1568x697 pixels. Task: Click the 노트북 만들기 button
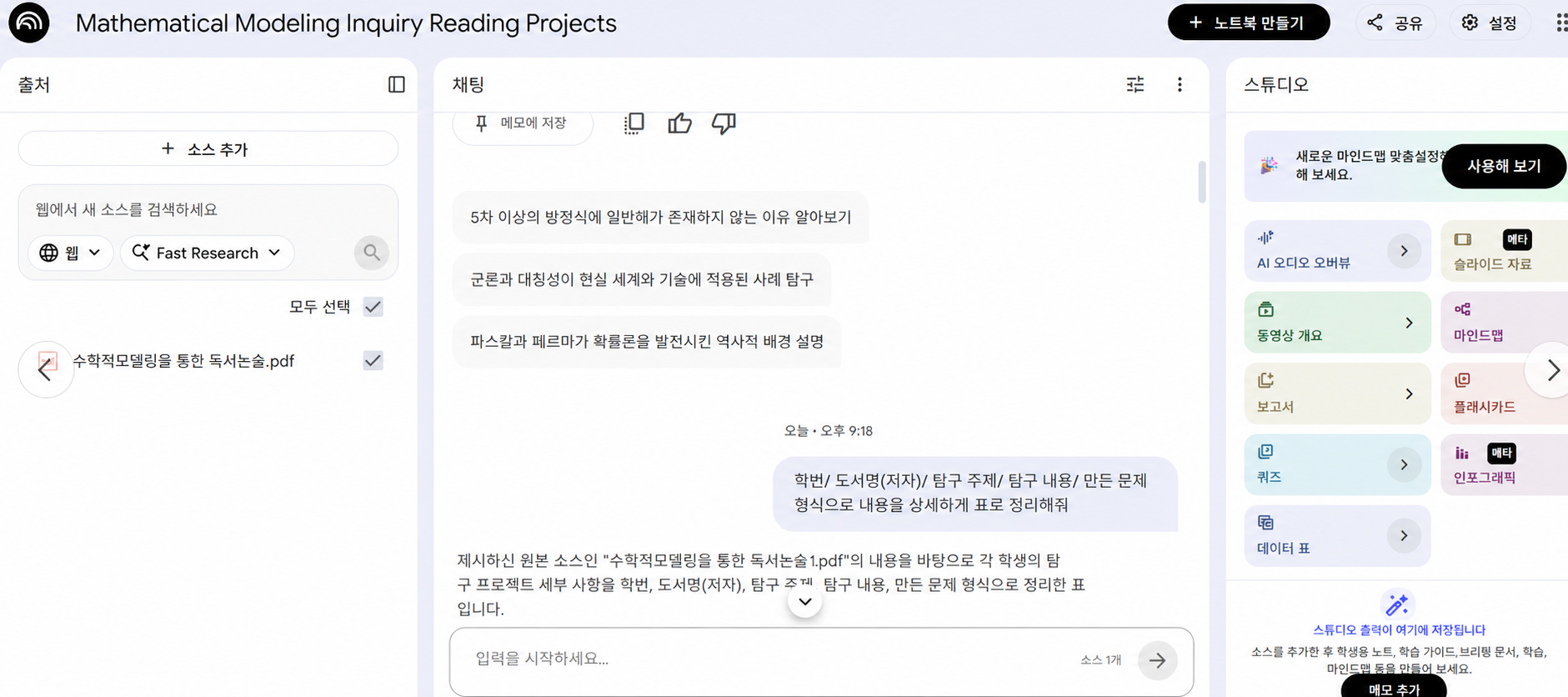pos(1249,23)
